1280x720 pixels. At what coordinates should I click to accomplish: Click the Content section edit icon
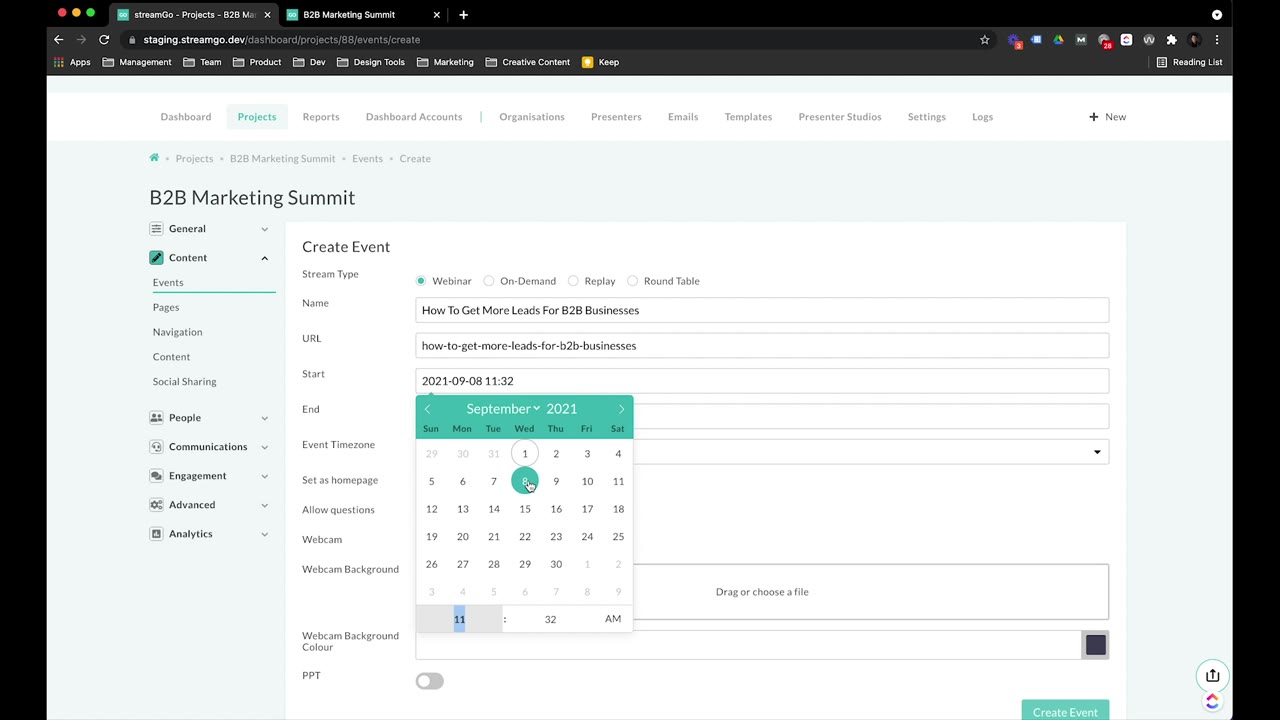coord(156,258)
